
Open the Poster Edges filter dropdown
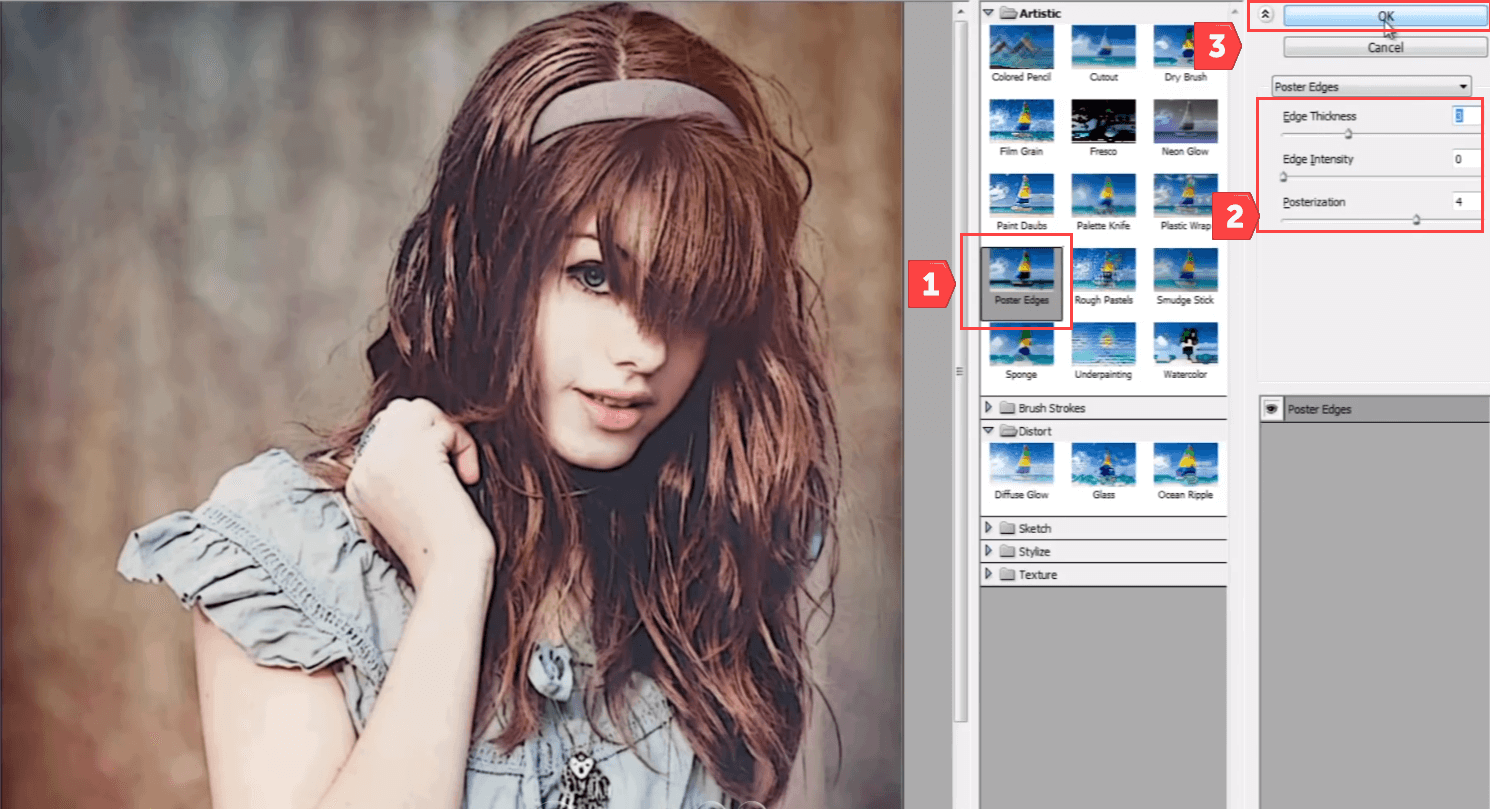coord(1371,86)
